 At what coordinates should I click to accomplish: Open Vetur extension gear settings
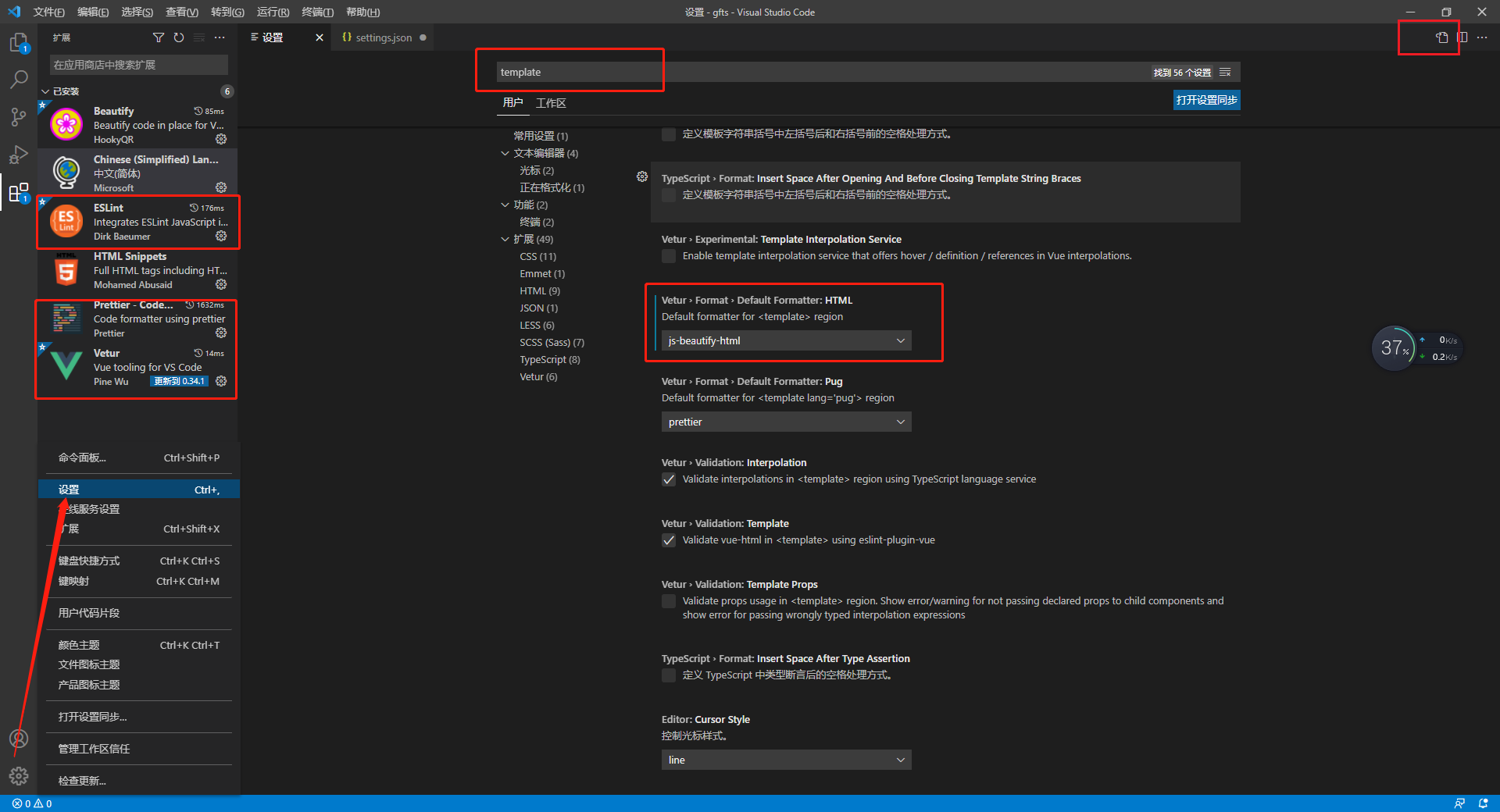[x=221, y=381]
